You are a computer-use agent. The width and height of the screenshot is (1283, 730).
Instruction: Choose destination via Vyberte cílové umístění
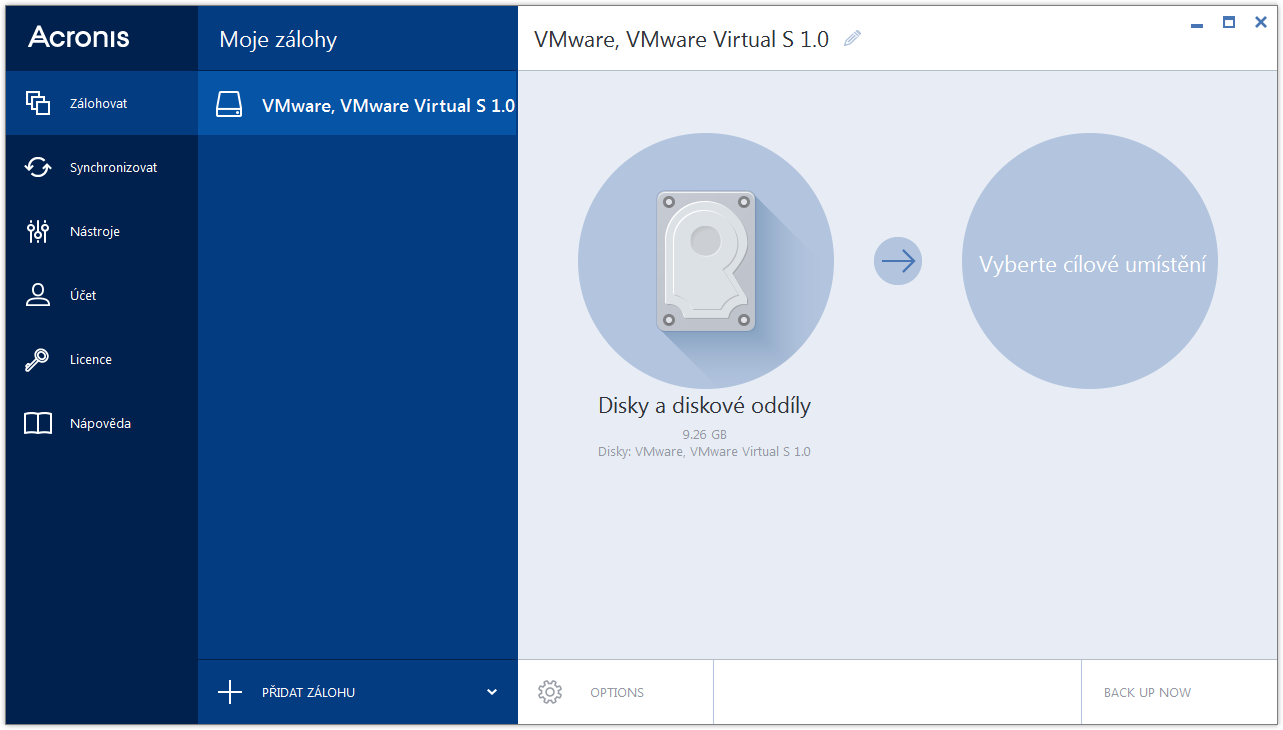point(1090,261)
